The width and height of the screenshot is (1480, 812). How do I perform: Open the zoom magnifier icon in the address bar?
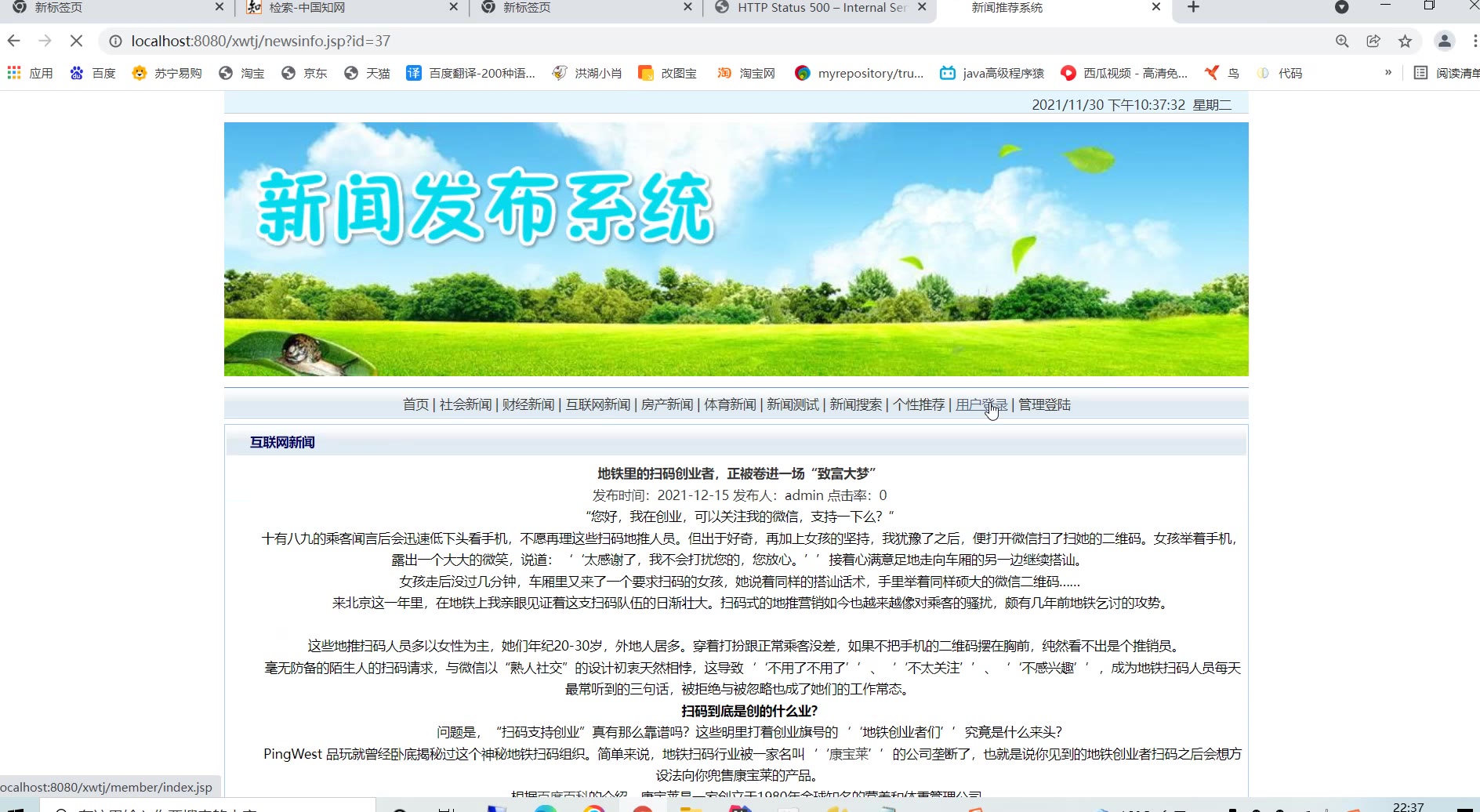click(1342, 41)
